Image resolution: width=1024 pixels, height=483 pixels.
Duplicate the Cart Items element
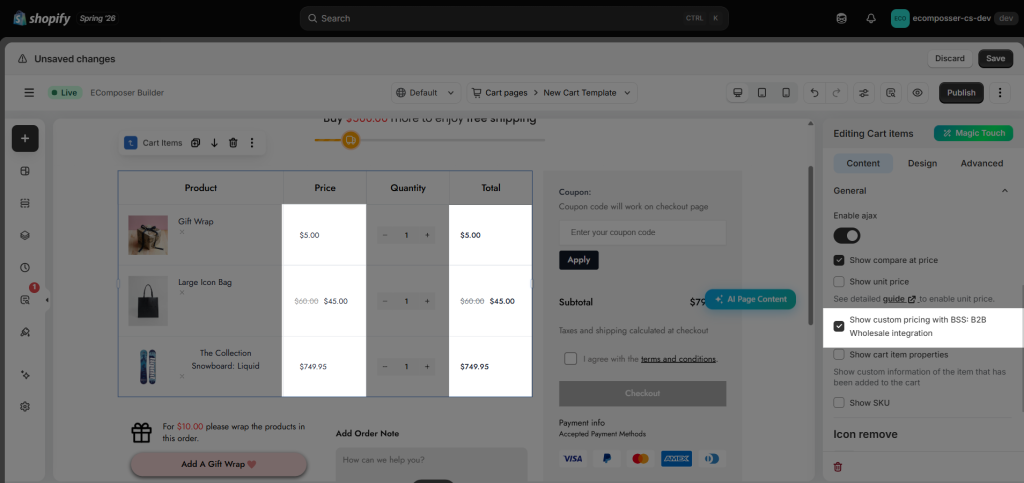tap(195, 143)
